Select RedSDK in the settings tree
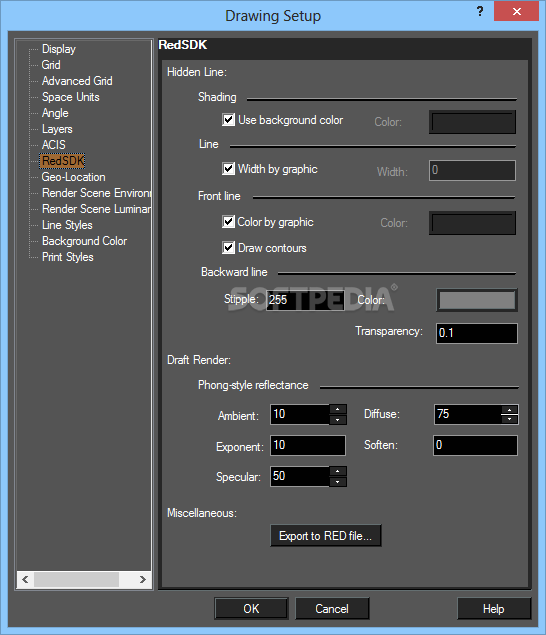Viewport: 546px width, 635px height. 63,161
